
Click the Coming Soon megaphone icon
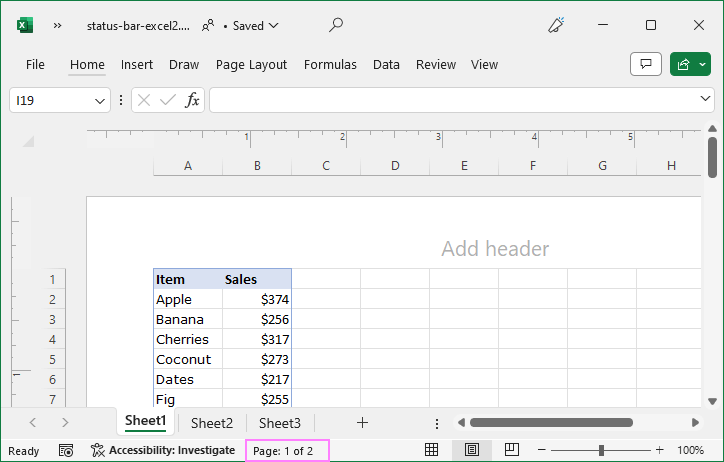pos(557,25)
